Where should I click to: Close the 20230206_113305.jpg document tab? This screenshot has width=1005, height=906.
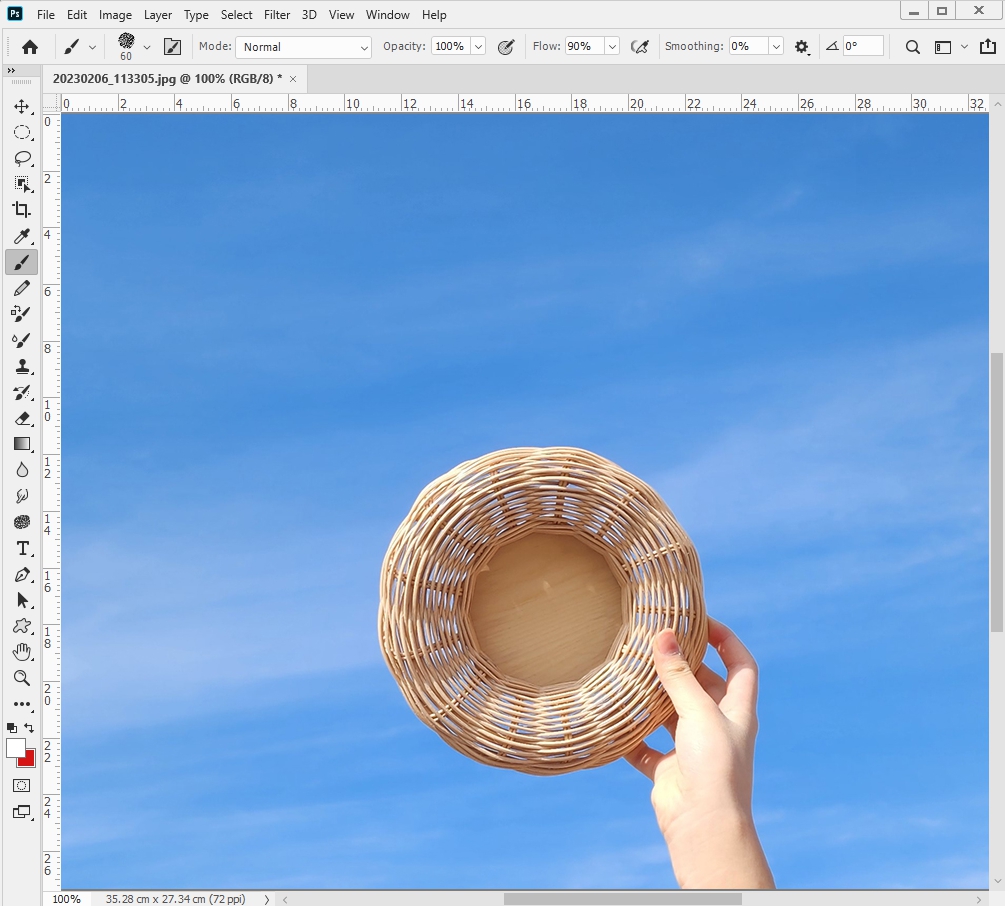tap(293, 79)
